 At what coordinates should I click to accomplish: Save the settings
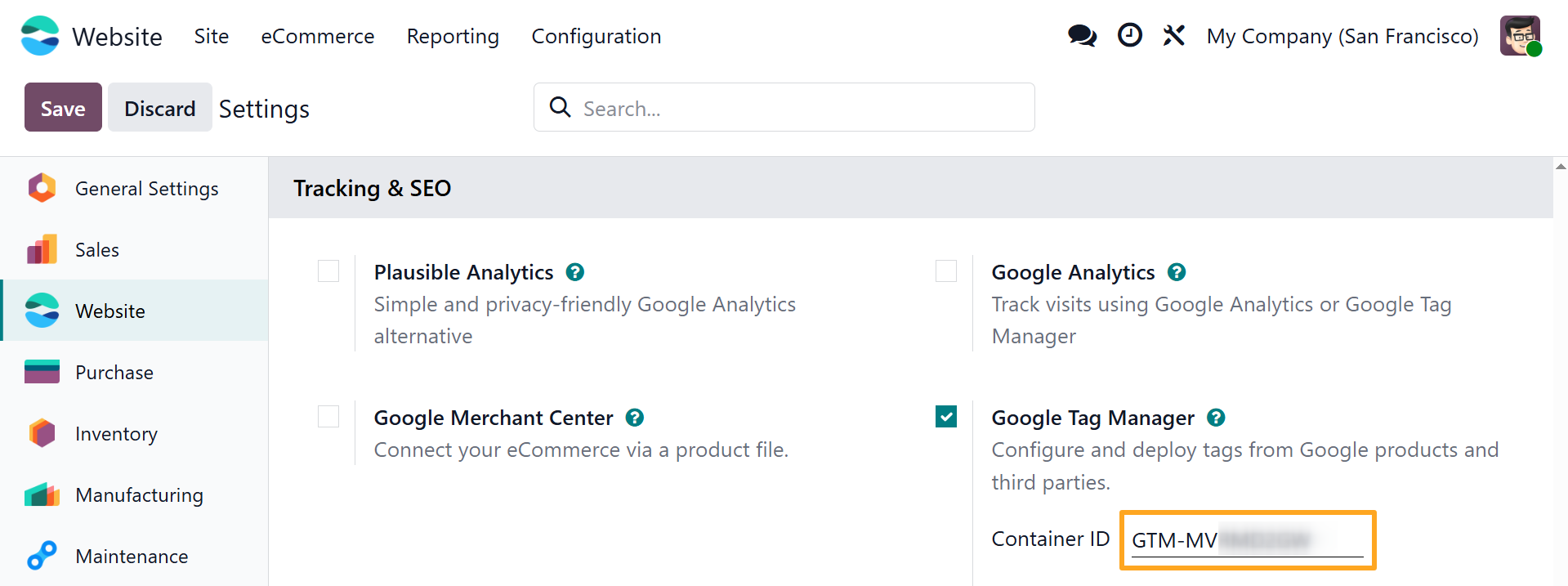63,107
